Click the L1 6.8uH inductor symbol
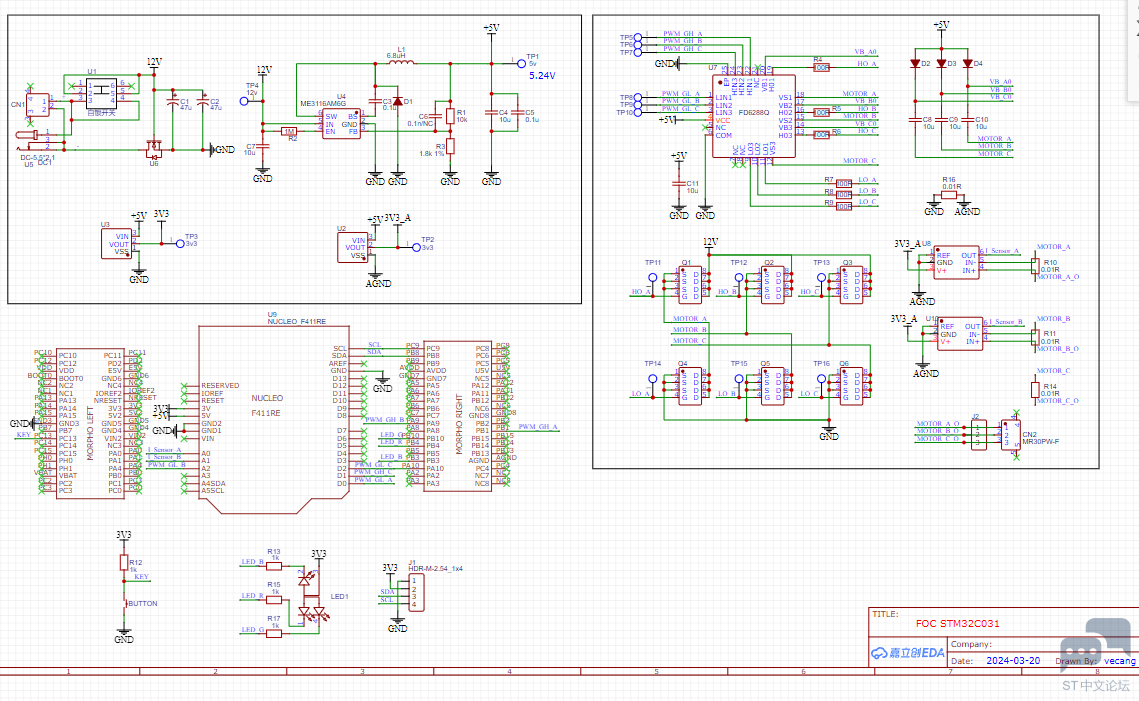Image resolution: width=1139 pixels, height=701 pixels. pyautogui.click(x=401, y=62)
